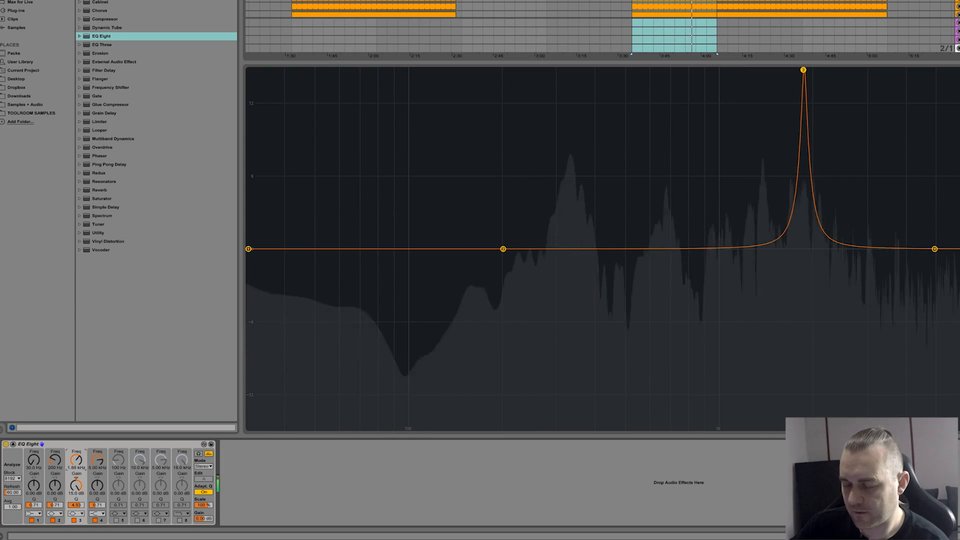The width and height of the screenshot is (960, 540).
Task: Open band 1 filter type dropdown
Action: pos(34,514)
